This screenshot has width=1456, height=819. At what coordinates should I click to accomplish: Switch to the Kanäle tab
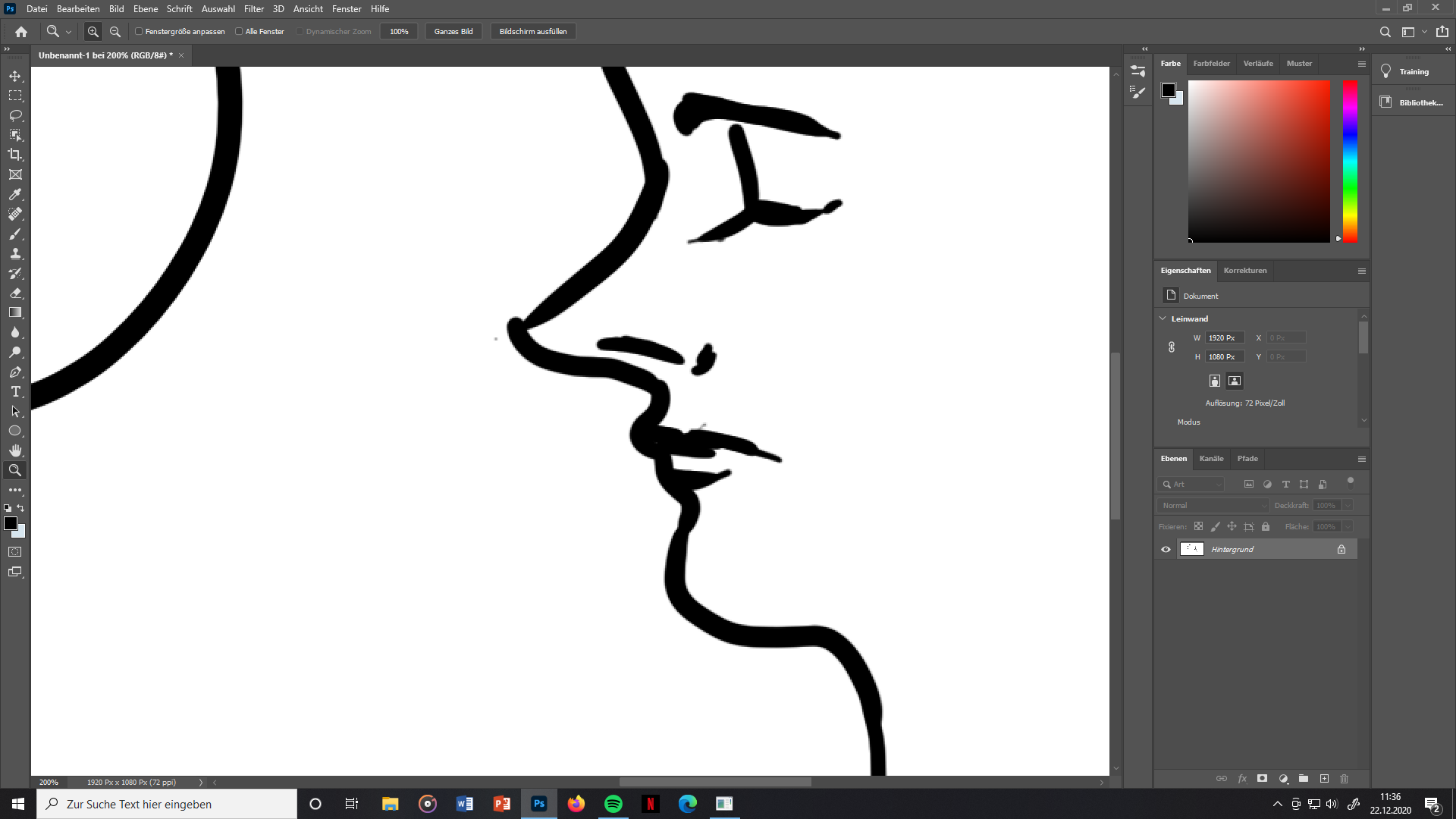pos(1211,459)
